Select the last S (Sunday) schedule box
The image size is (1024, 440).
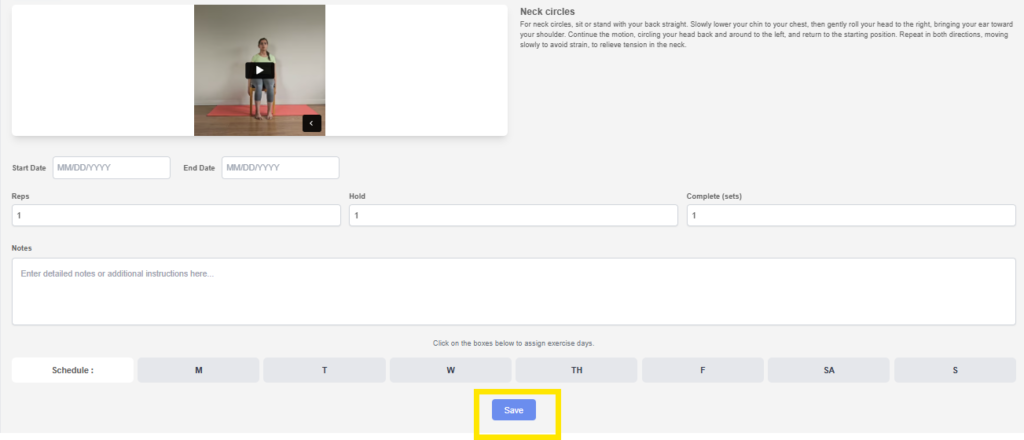click(955, 370)
